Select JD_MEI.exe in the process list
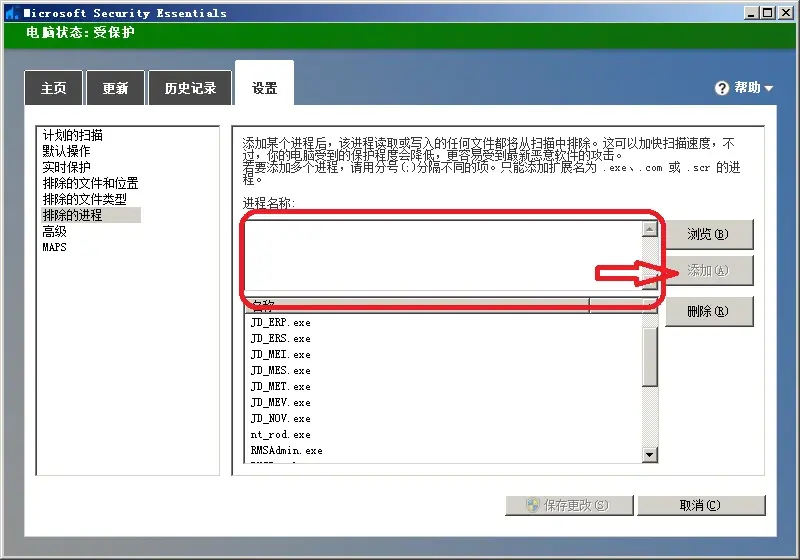Viewport: 800px width, 560px height. click(x=281, y=354)
